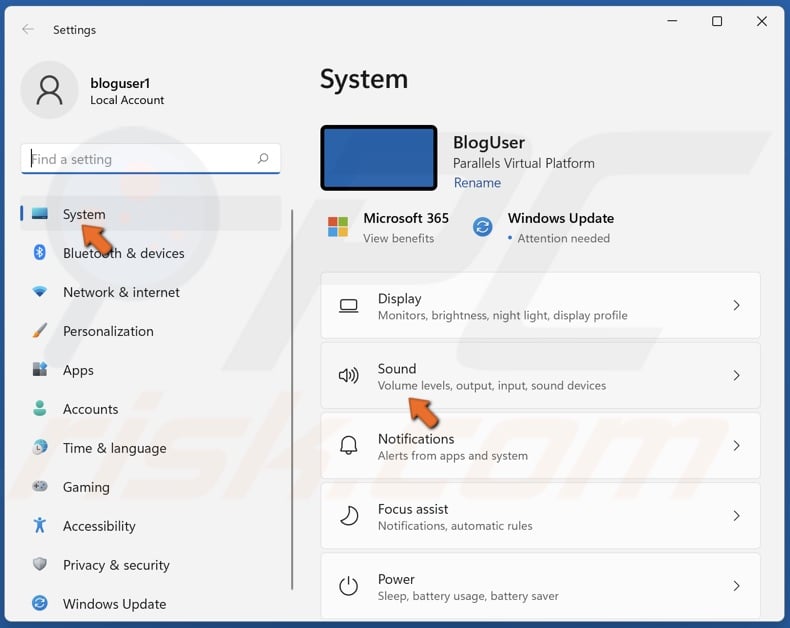Open Focus assist using its chevron arrow
Viewport: 790px width, 628px height.
(737, 516)
